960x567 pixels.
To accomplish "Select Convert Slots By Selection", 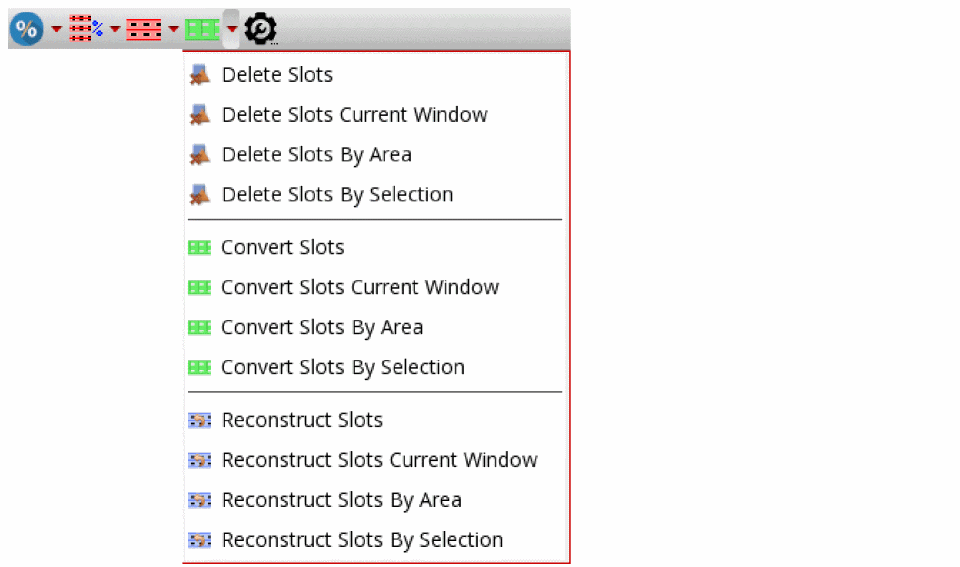I will click(x=342, y=368).
